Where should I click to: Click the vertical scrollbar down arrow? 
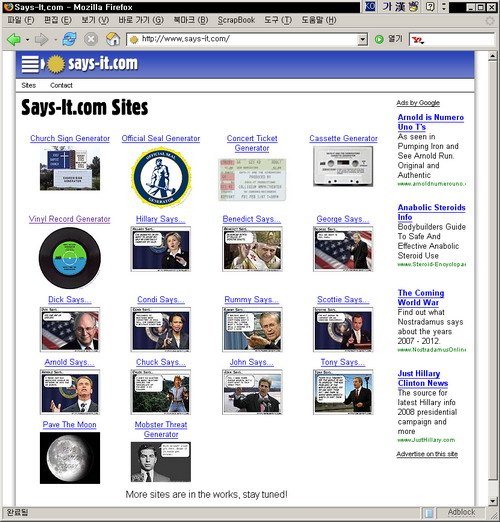[493, 500]
